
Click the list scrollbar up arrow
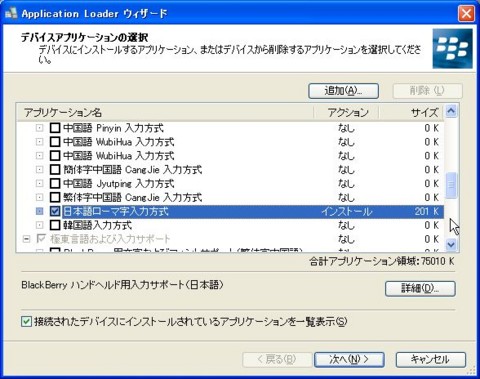click(x=451, y=111)
